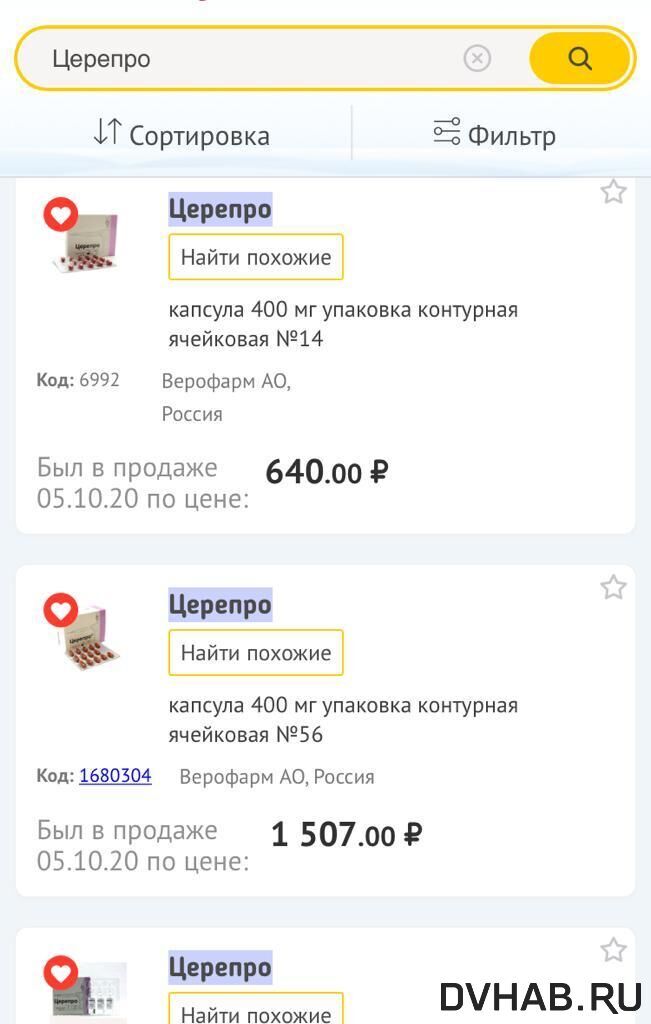Click Найти похожие on third product
The width and height of the screenshot is (651, 1024).
coord(255,1011)
